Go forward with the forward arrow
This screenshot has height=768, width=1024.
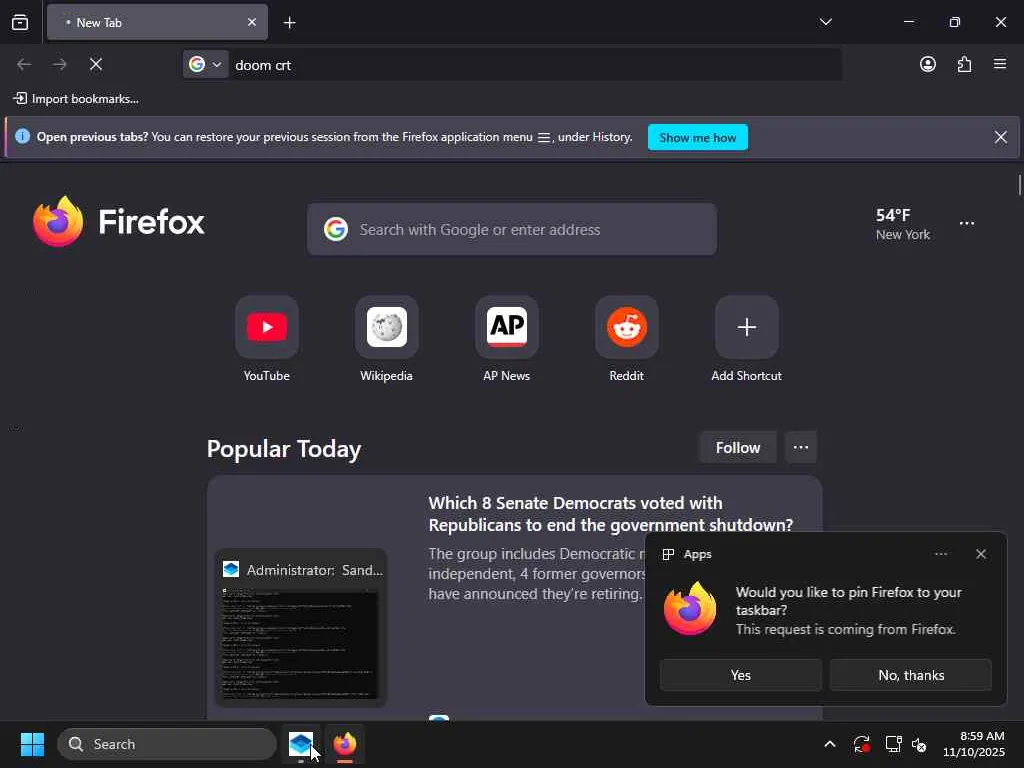click(x=59, y=65)
